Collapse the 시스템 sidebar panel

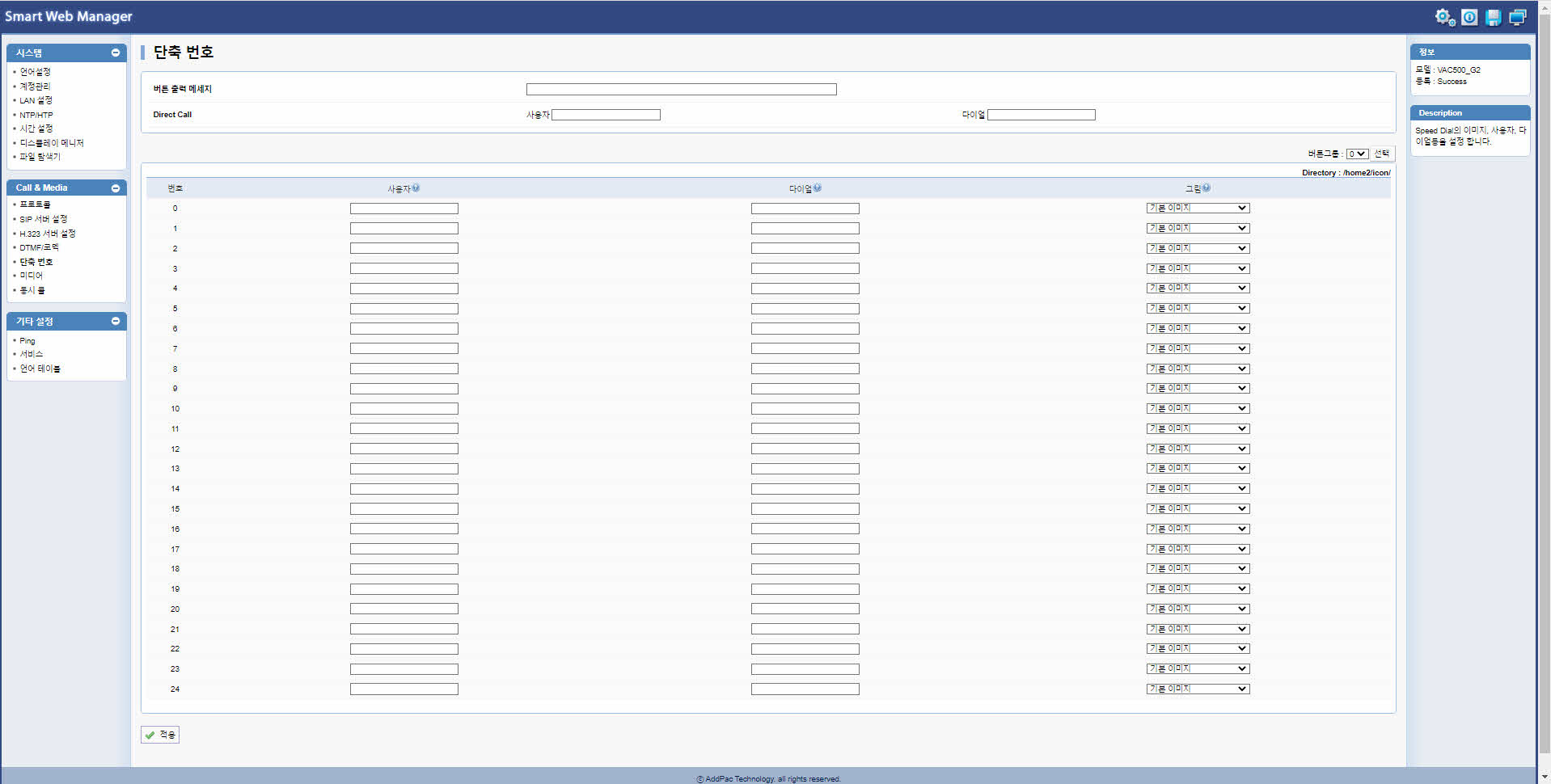[116, 53]
